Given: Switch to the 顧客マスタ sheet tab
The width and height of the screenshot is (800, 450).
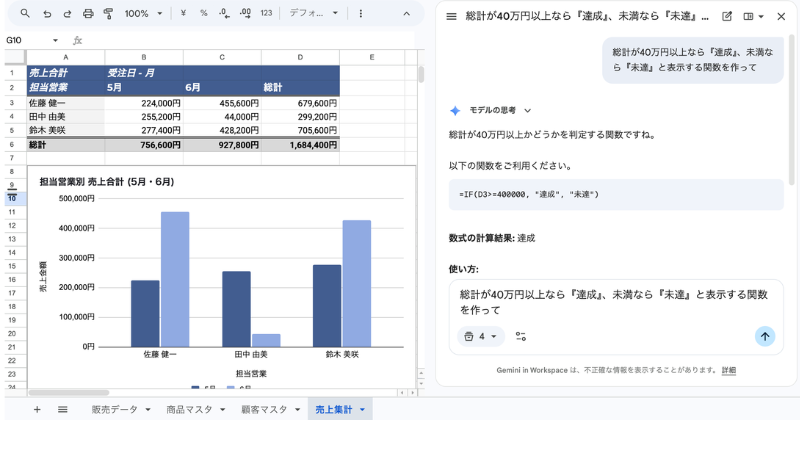Looking at the screenshot, I should point(264,409).
